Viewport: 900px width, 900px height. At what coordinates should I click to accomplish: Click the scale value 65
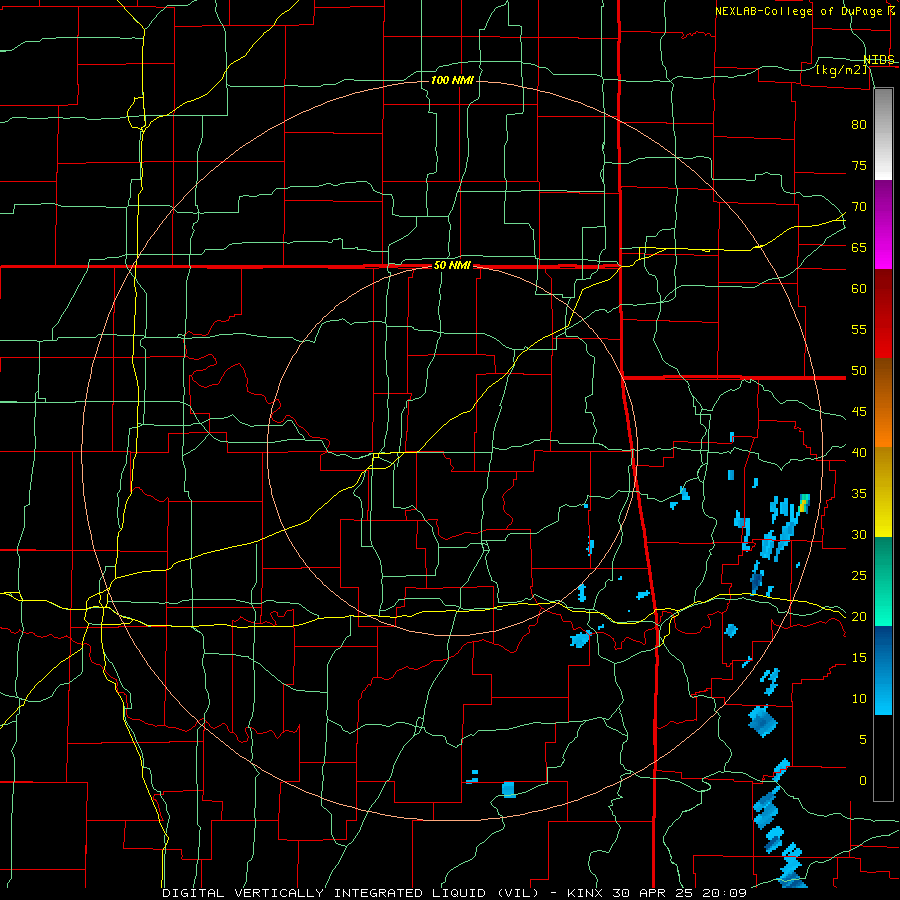point(859,248)
